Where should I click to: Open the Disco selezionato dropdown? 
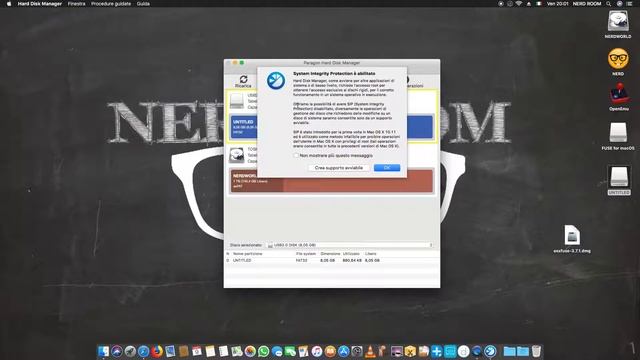coord(349,245)
